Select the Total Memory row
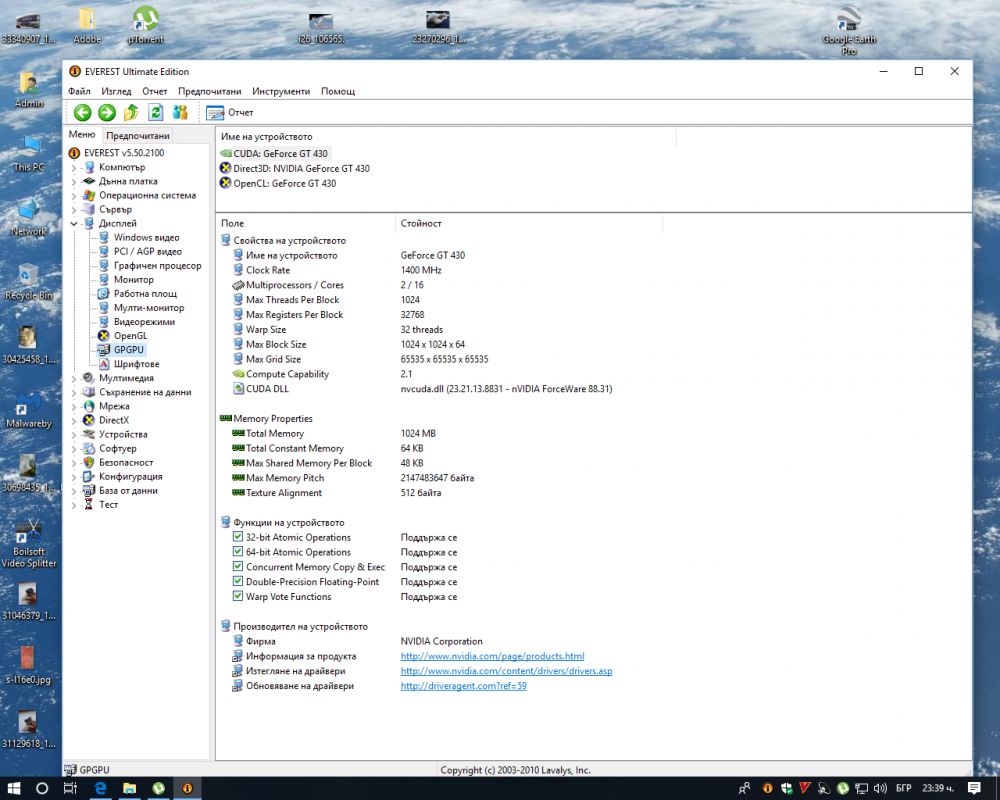 (x=334, y=434)
